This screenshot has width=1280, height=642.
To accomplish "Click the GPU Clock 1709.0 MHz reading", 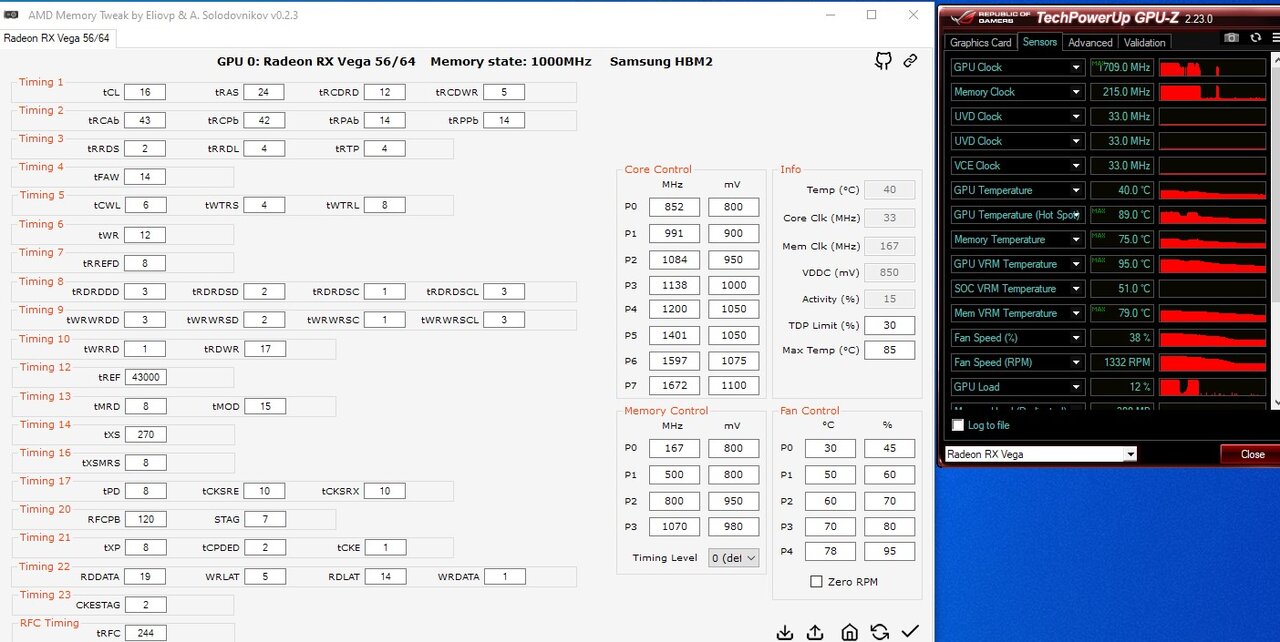I will [1121, 67].
